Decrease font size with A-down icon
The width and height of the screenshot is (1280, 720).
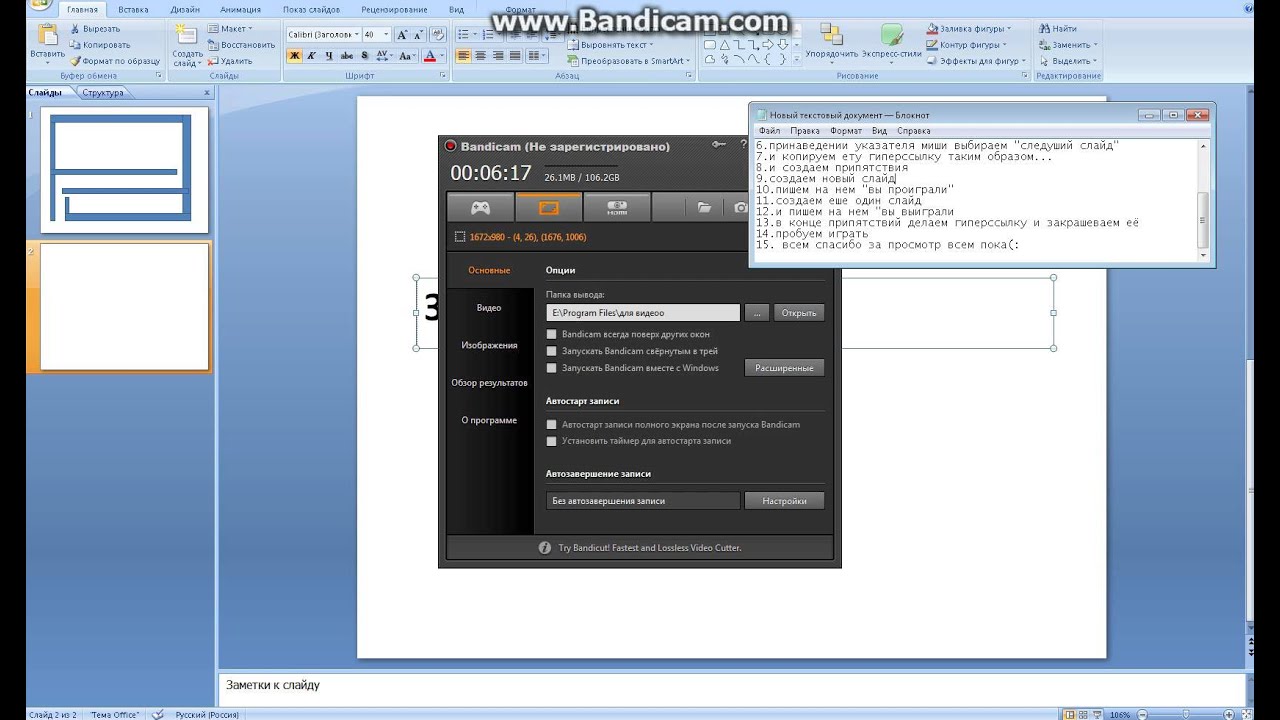pos(417,34)
